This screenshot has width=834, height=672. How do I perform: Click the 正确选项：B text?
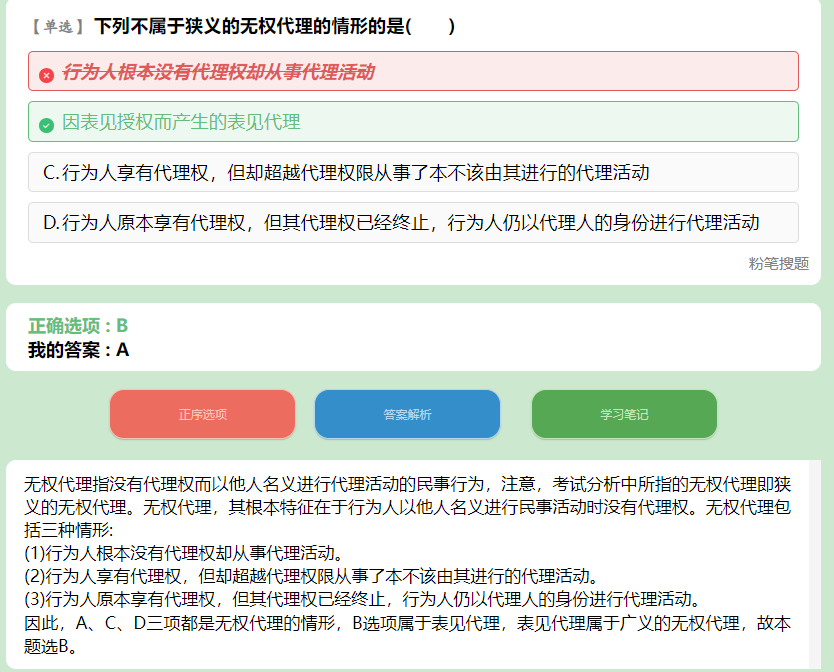coord(78,325)
